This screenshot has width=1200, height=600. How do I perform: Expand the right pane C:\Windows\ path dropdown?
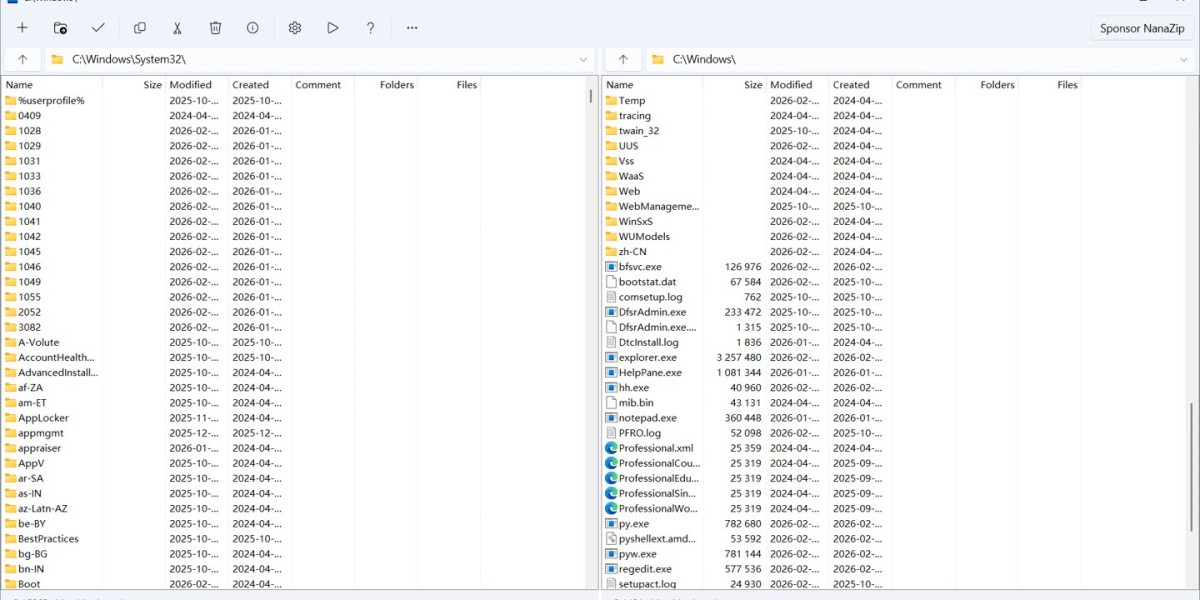pos(1183,60)
